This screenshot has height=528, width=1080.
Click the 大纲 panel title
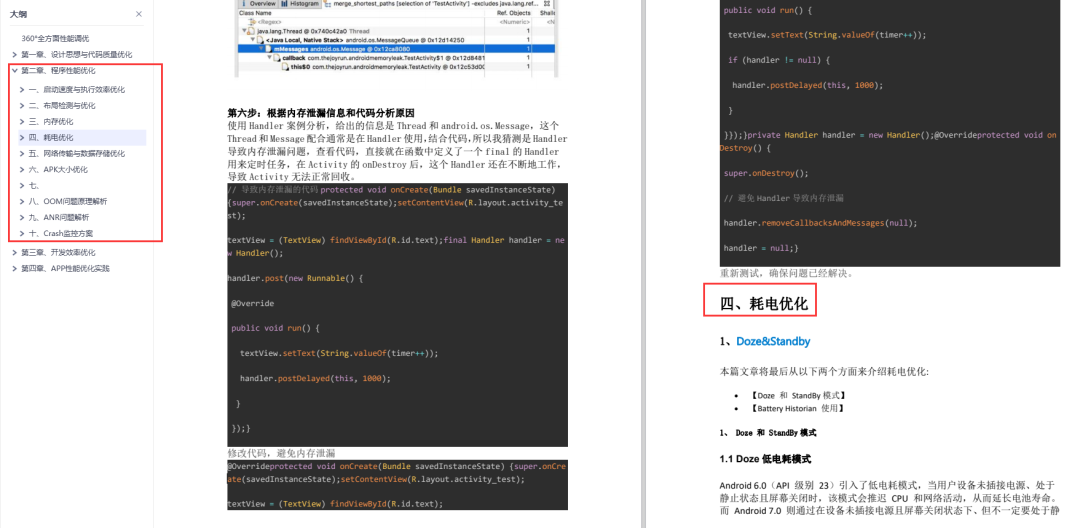(x=19, y=14)
